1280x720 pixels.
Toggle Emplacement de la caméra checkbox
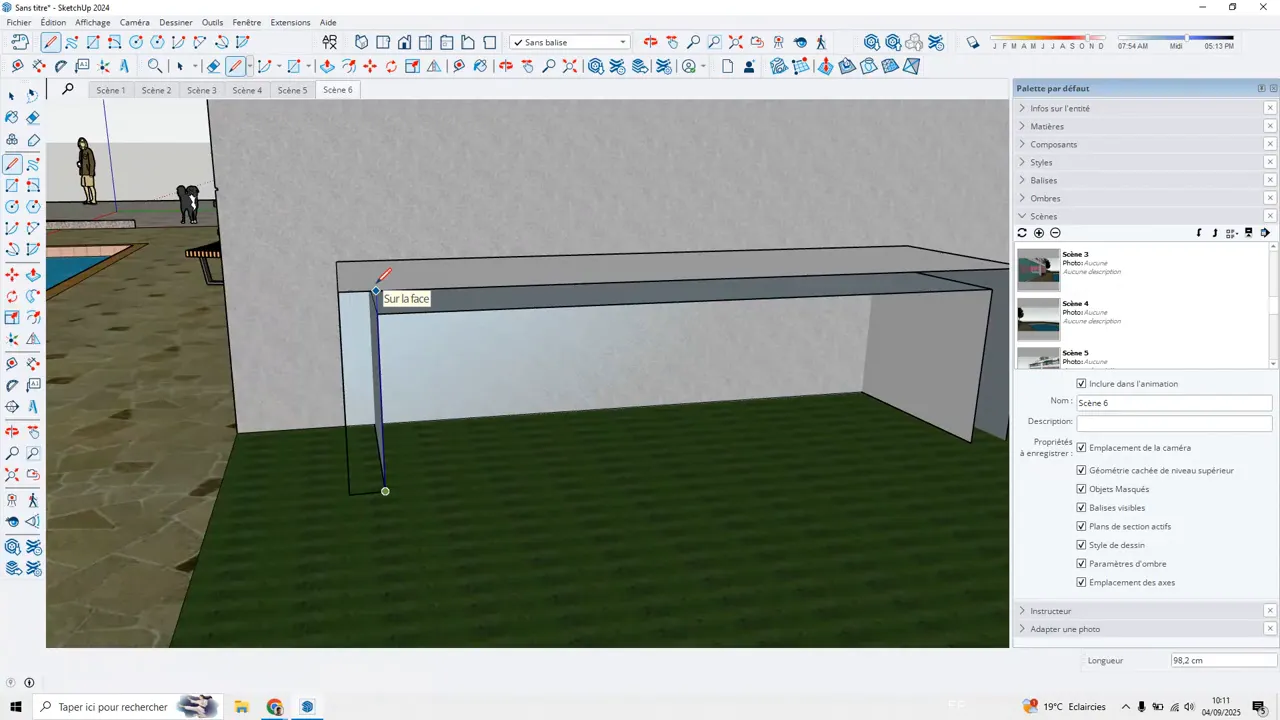(x=1081, y=448)
